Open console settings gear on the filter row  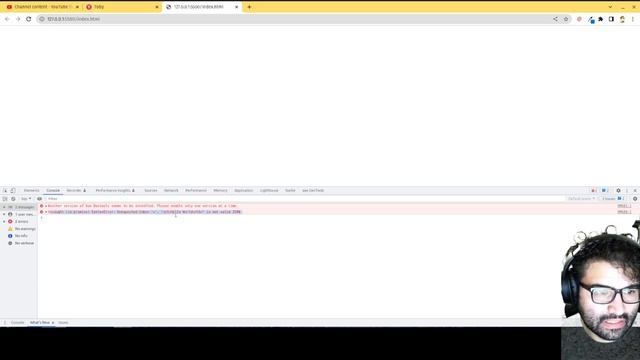click(635, 199)
